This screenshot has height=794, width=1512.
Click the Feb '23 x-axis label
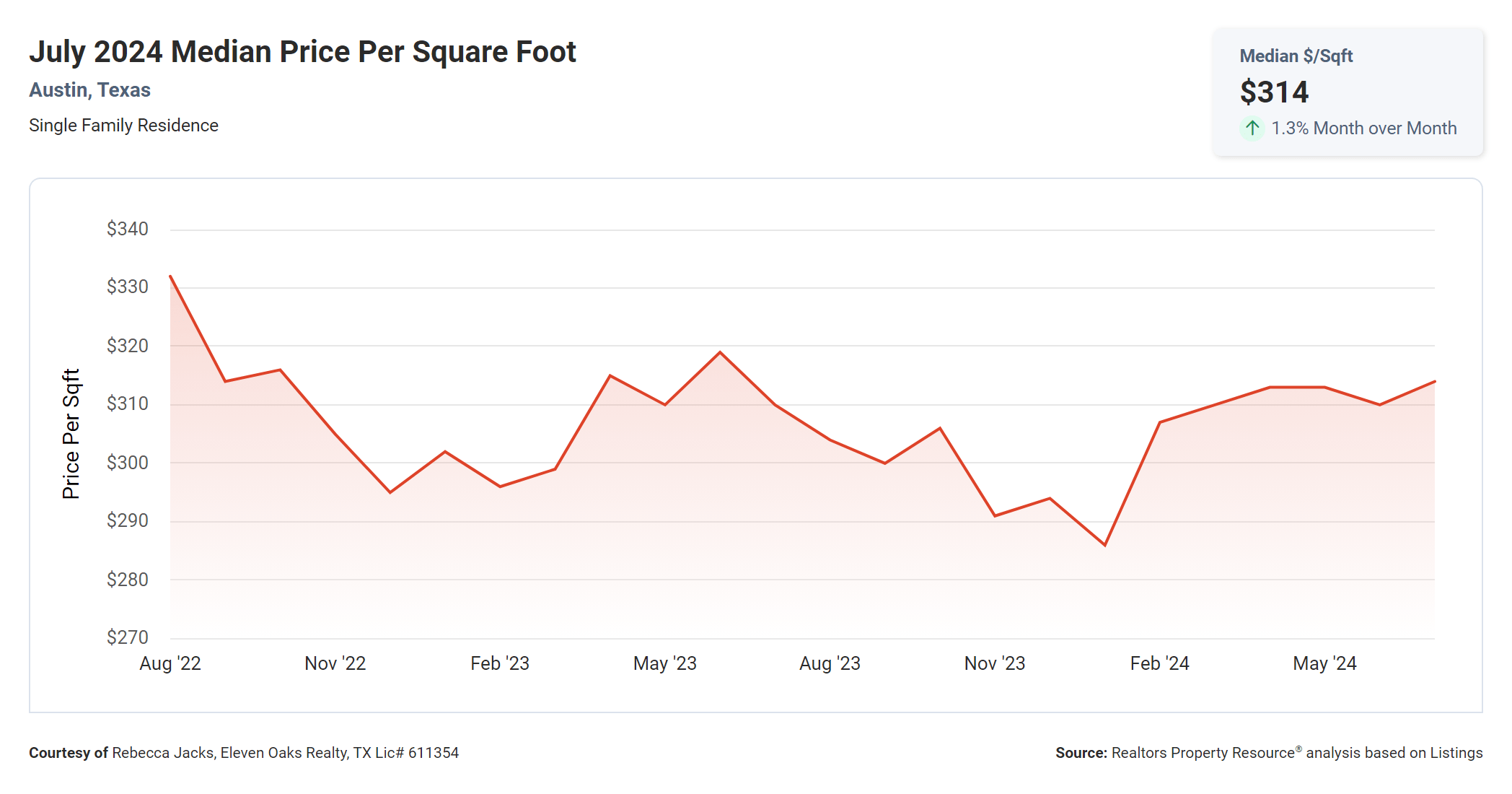(x=500, y=663)
